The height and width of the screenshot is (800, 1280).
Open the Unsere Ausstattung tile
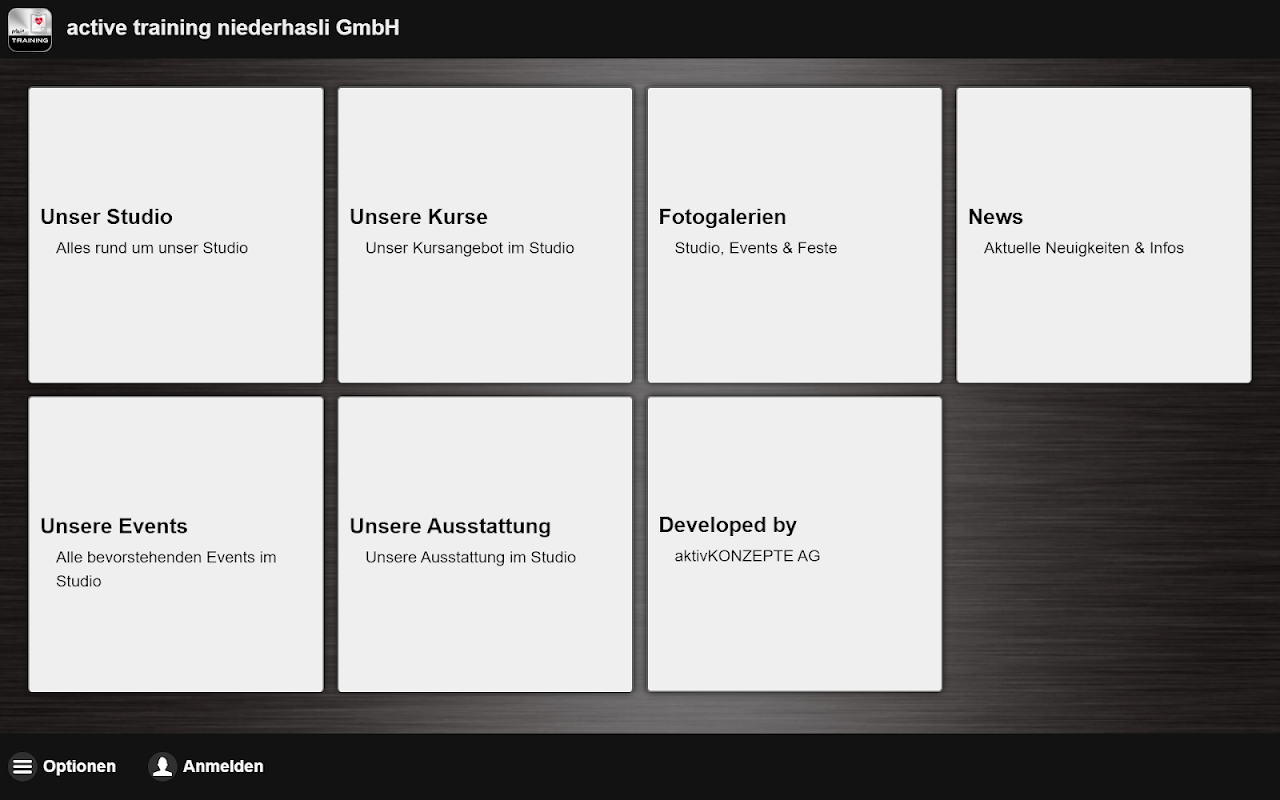pyautogui.click(x=485, y=544)
